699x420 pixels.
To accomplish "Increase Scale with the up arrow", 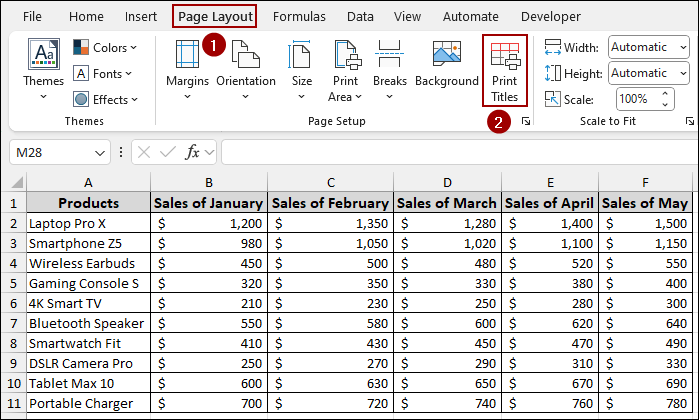I will click(x=665, y=94).
